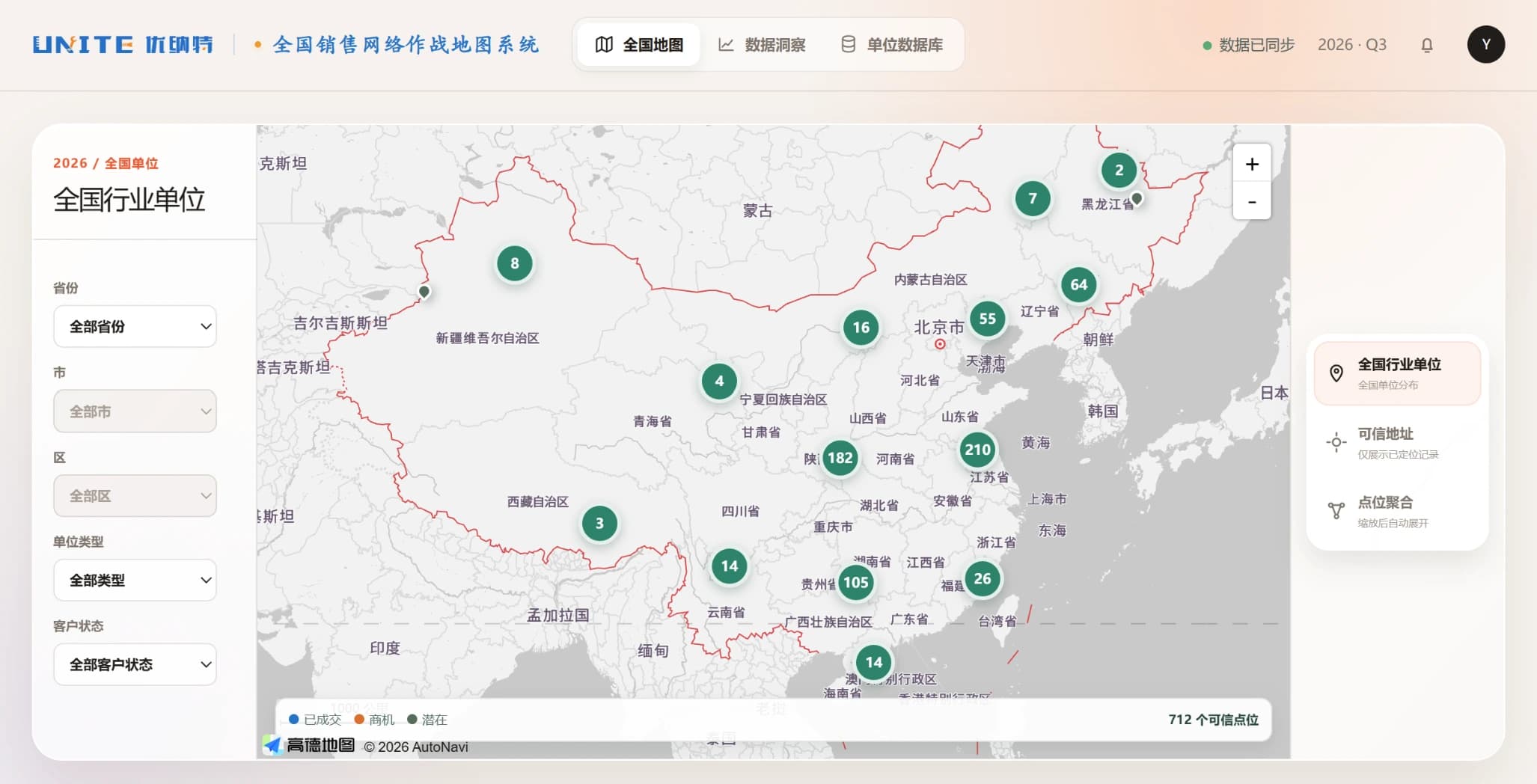Click the cluster nodes icon beside 点位聚合
The image size is (1537, 784).
[1336, 512]
